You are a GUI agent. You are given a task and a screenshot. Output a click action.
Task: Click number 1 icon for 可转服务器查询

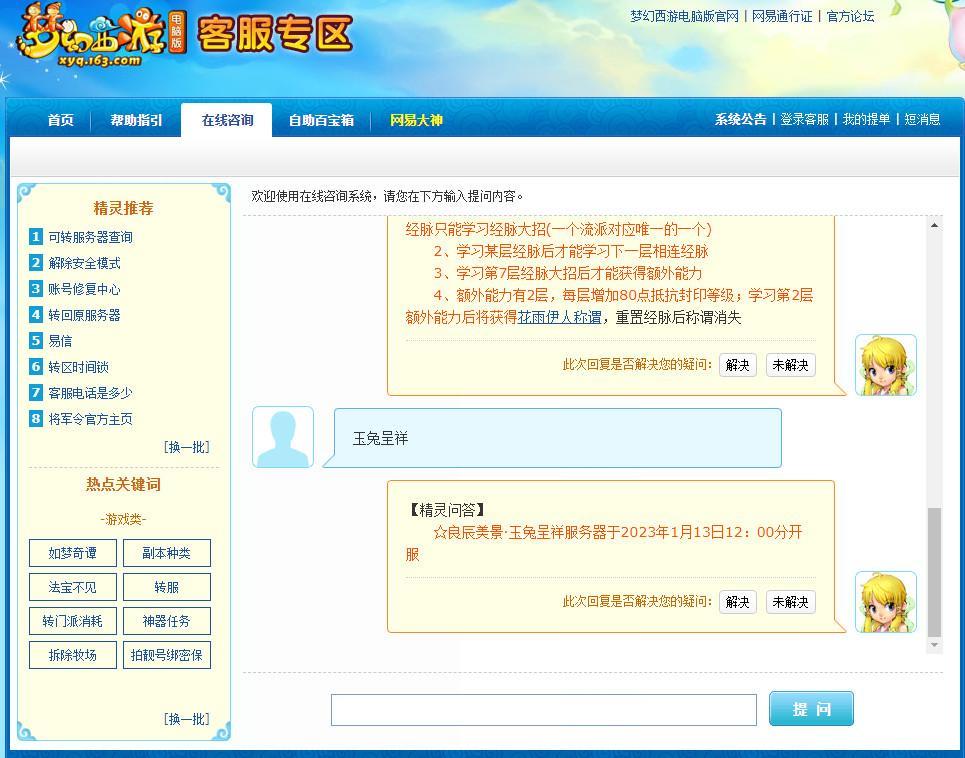[36, 236]
